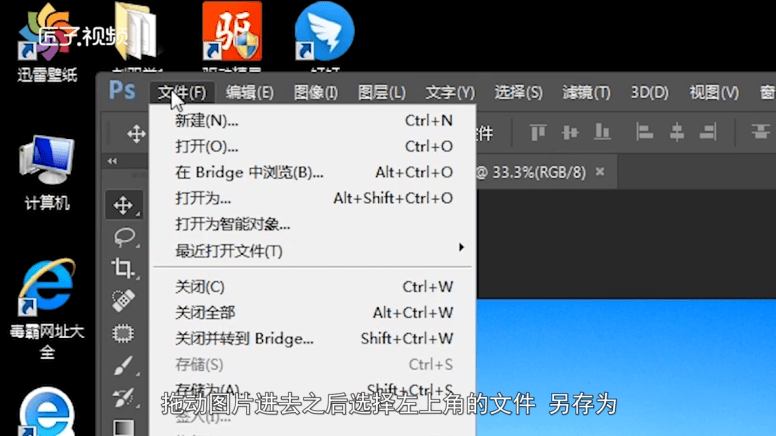Viewport: 776px width, 436px height.
Task: Click the align vertical centers icon
Action: [572, 133]
